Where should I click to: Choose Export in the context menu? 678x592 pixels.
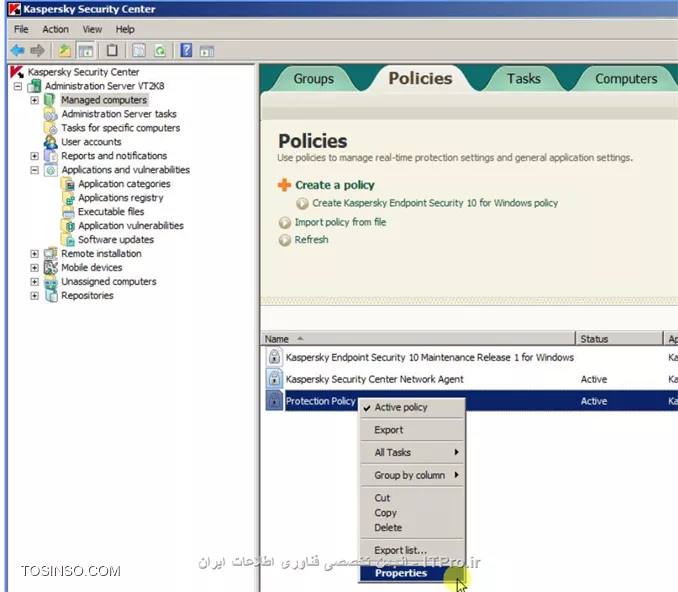[x=413, y=430]
